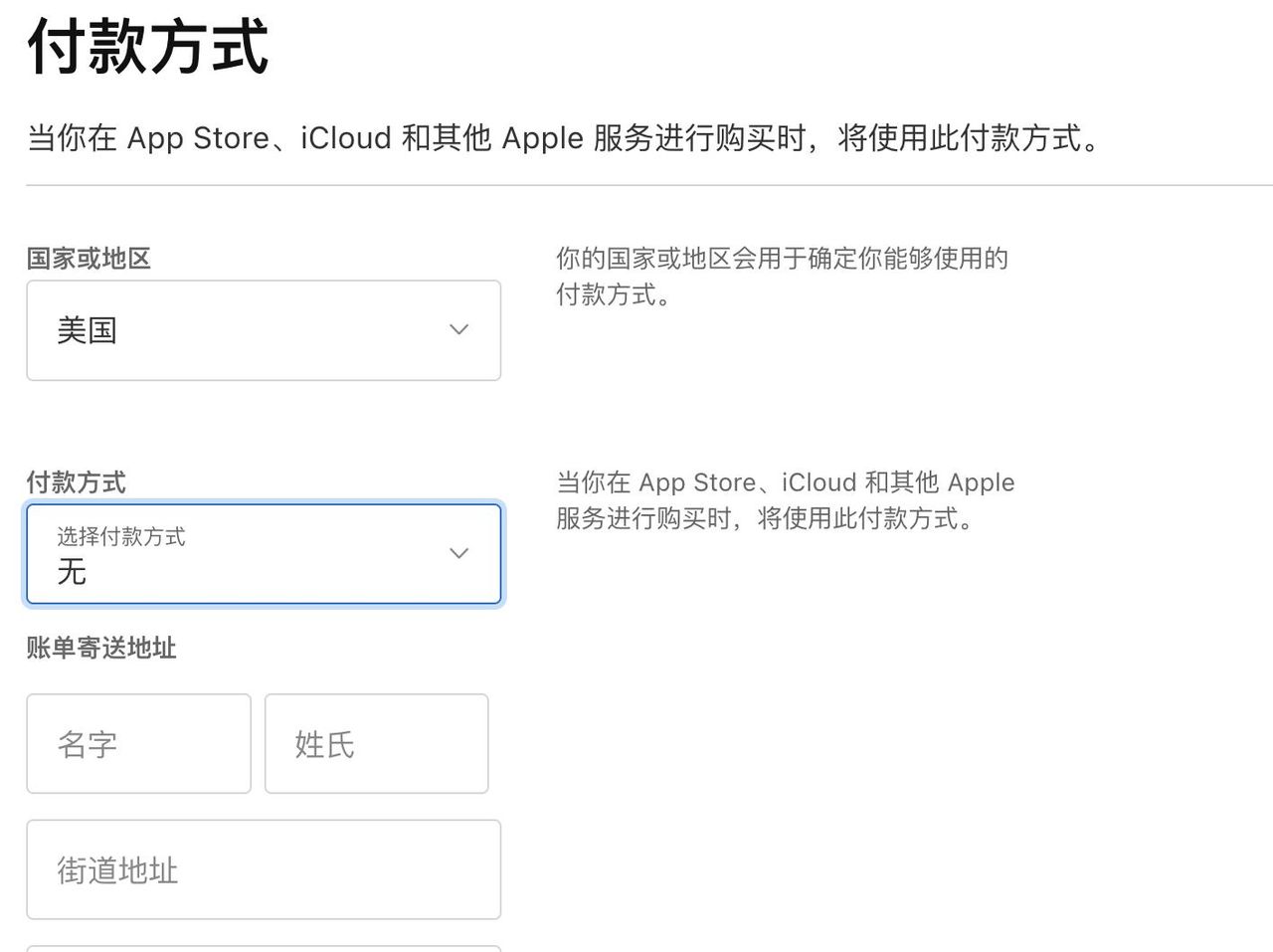Click the description sentence under the page heading
The width and height of the screenshot is (1273, 952).
564,137
